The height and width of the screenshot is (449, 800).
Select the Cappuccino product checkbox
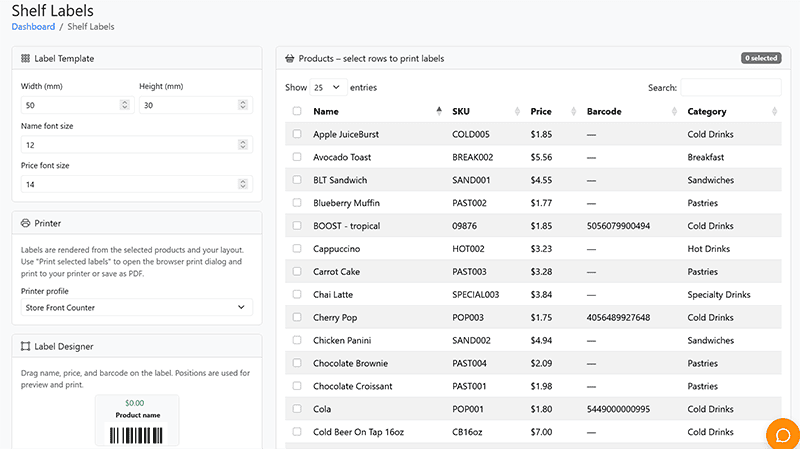[297, 248]
